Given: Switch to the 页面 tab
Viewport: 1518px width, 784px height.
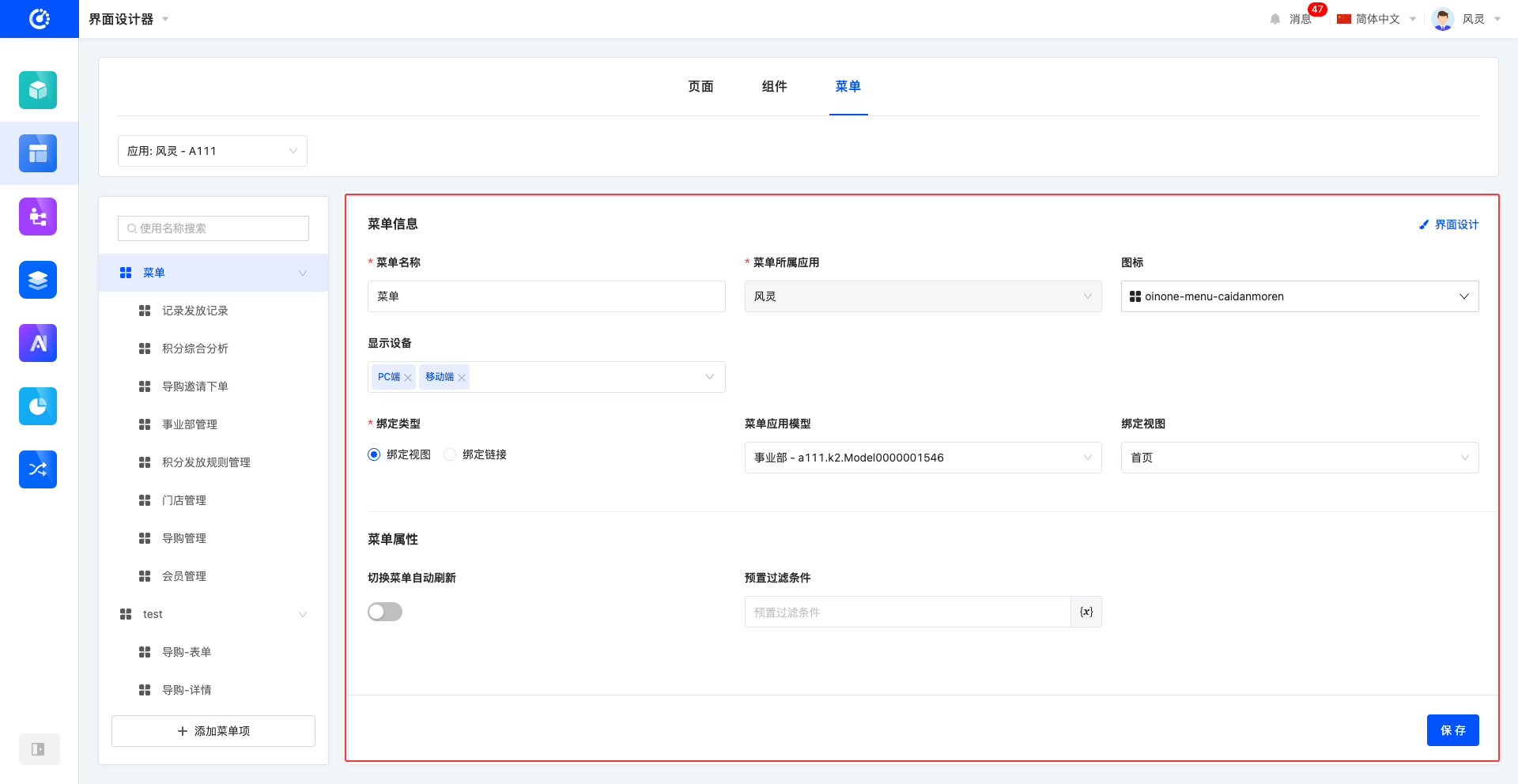Looking at the screenshot, I should coord(700,87).
